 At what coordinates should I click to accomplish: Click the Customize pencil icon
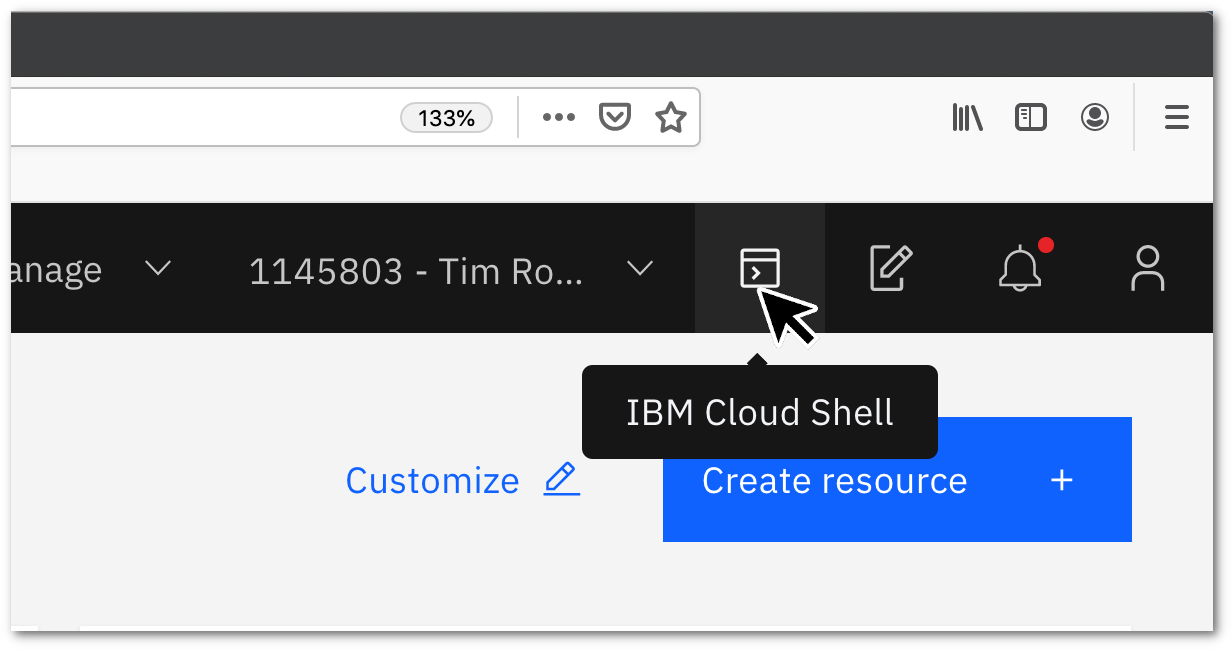pos(562,479)
